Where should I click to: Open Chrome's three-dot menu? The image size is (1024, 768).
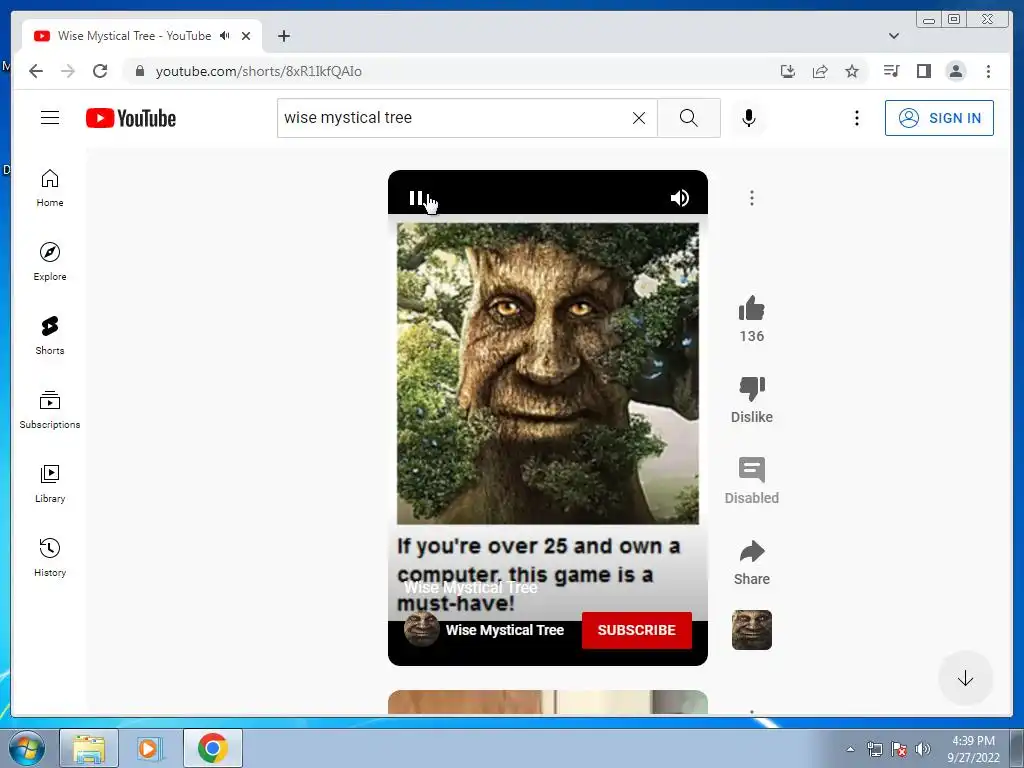coord(988,71)
